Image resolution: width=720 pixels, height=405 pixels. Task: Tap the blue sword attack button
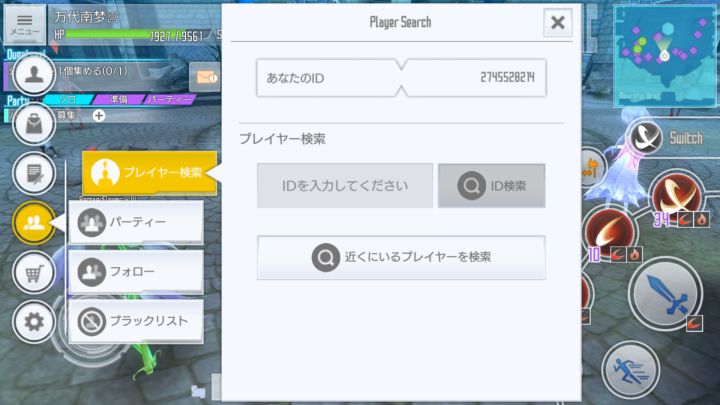(665, 295)
